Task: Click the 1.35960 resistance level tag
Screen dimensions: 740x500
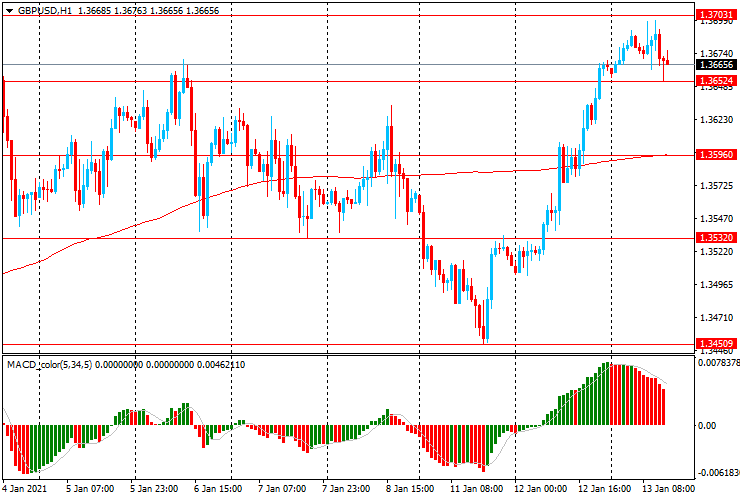Action: [x=715, y=155]
